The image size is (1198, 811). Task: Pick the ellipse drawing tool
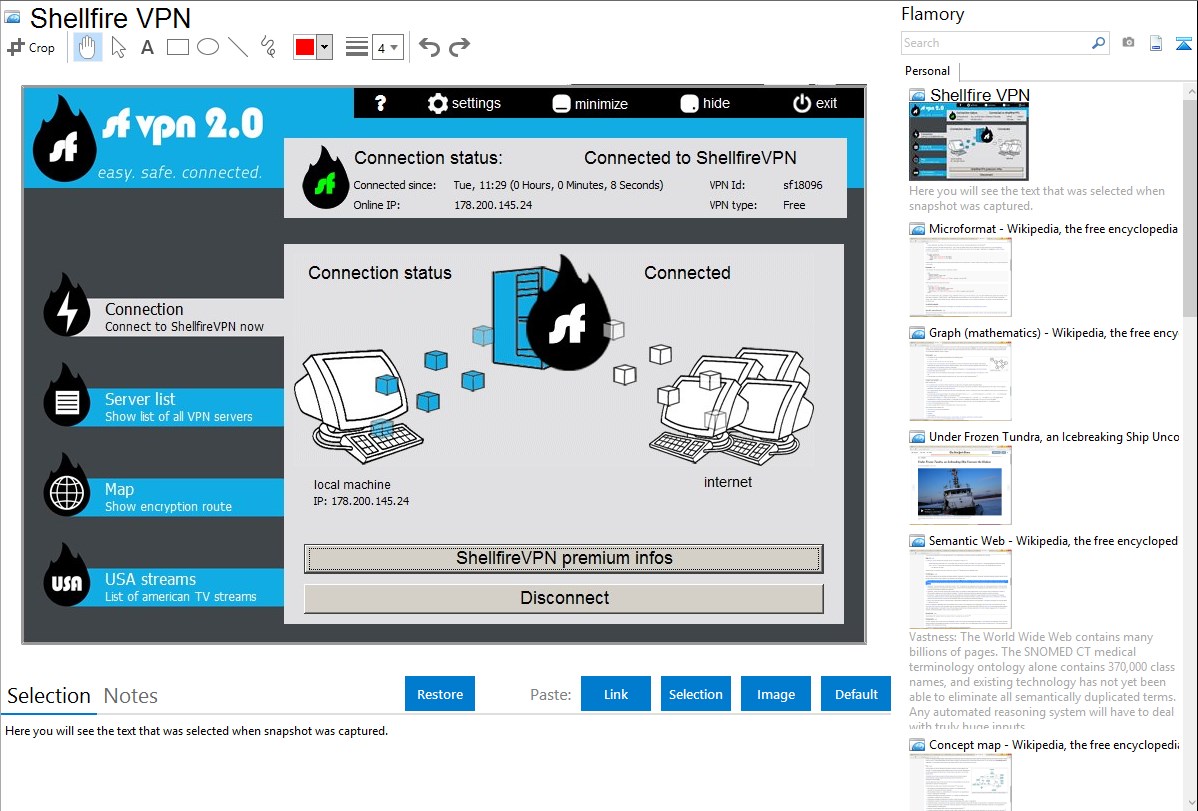click(208, 47)
